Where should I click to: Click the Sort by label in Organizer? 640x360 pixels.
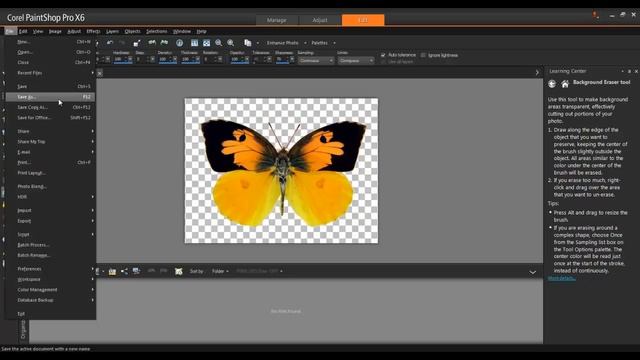pos(196,271)
